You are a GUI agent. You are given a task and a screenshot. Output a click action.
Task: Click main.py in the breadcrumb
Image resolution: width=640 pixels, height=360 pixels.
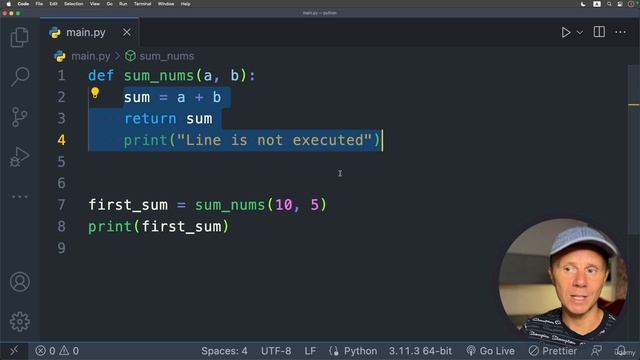click(91, 56)
